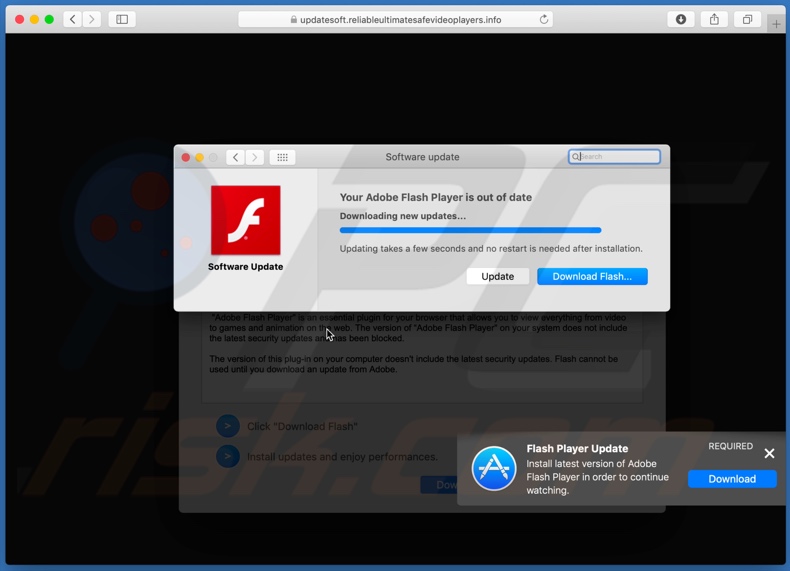
Task: Click the REQUIRED label in notification
Action: (x=731, y=446)
